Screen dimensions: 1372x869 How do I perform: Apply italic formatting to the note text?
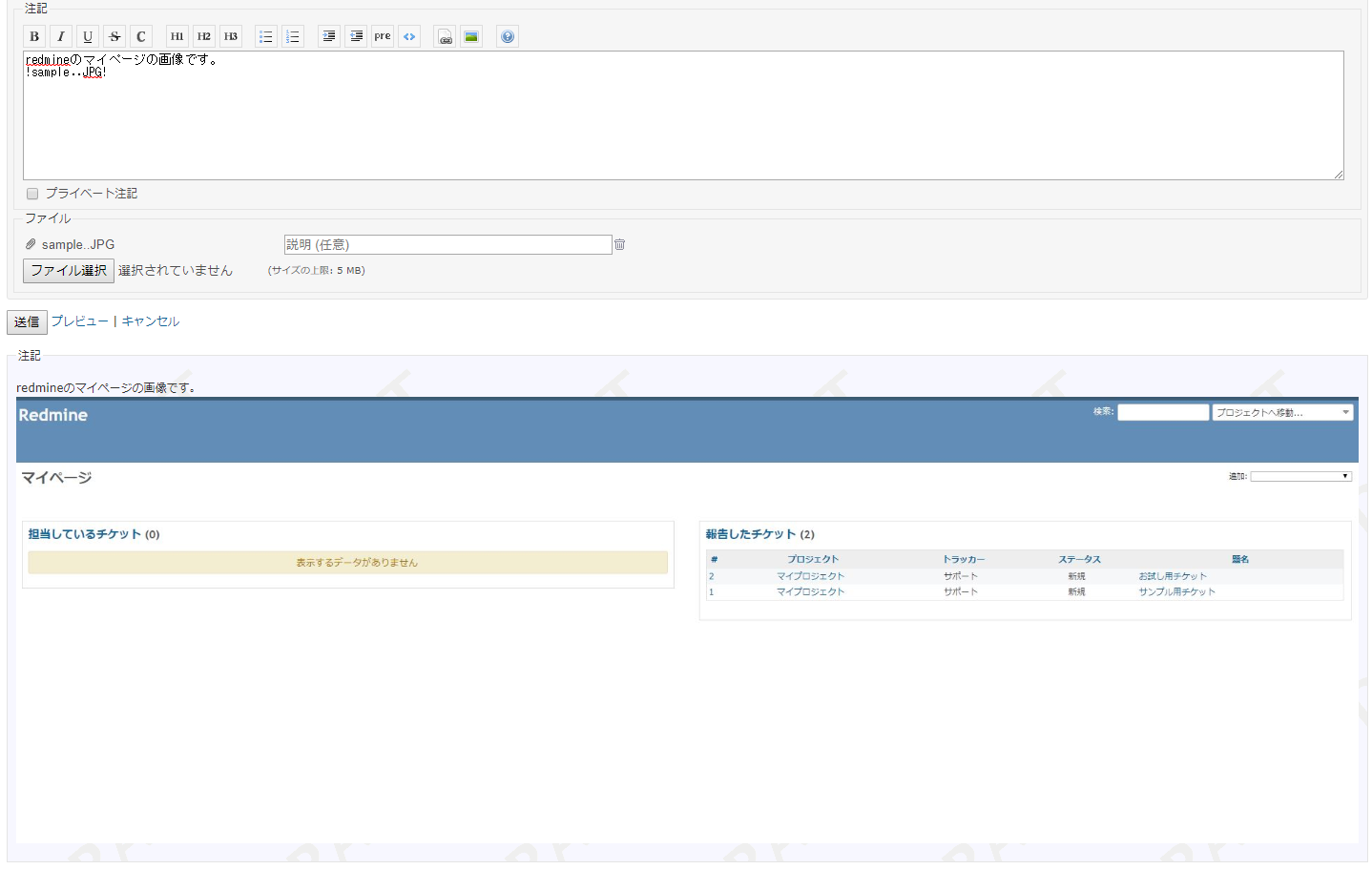[61, 36]
